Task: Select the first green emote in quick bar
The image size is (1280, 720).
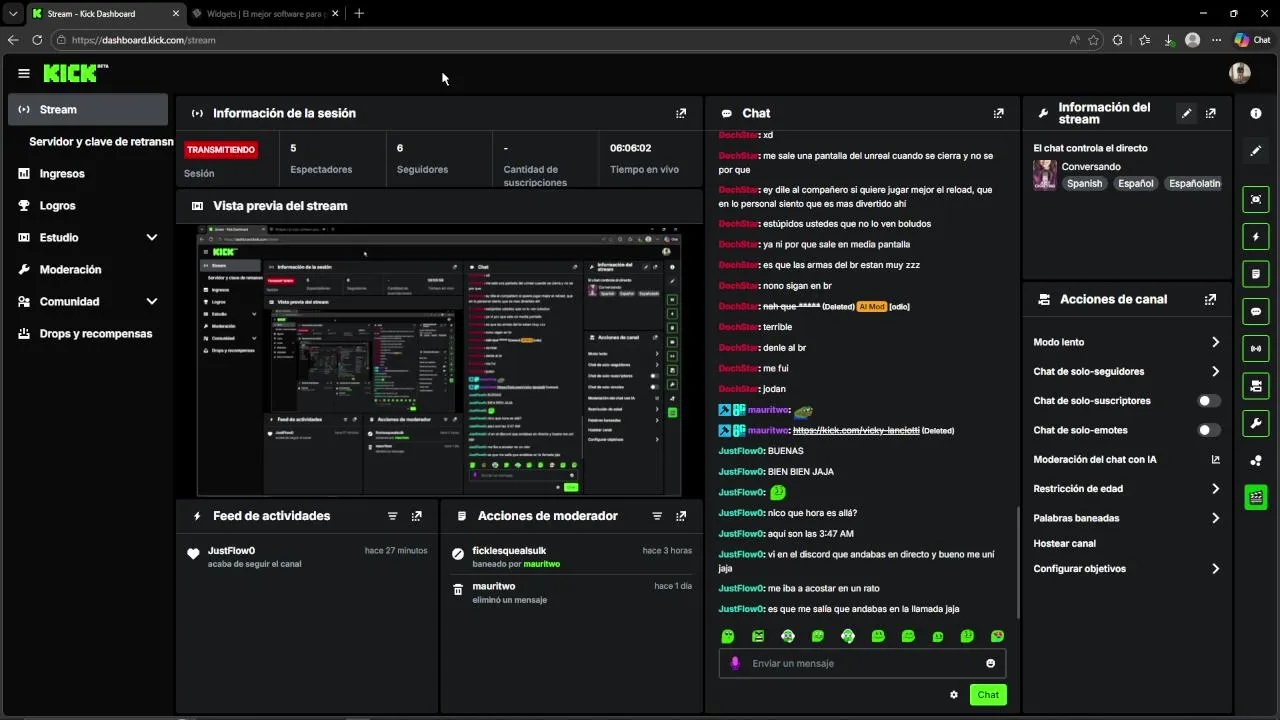Action: [x=728, y=636]
